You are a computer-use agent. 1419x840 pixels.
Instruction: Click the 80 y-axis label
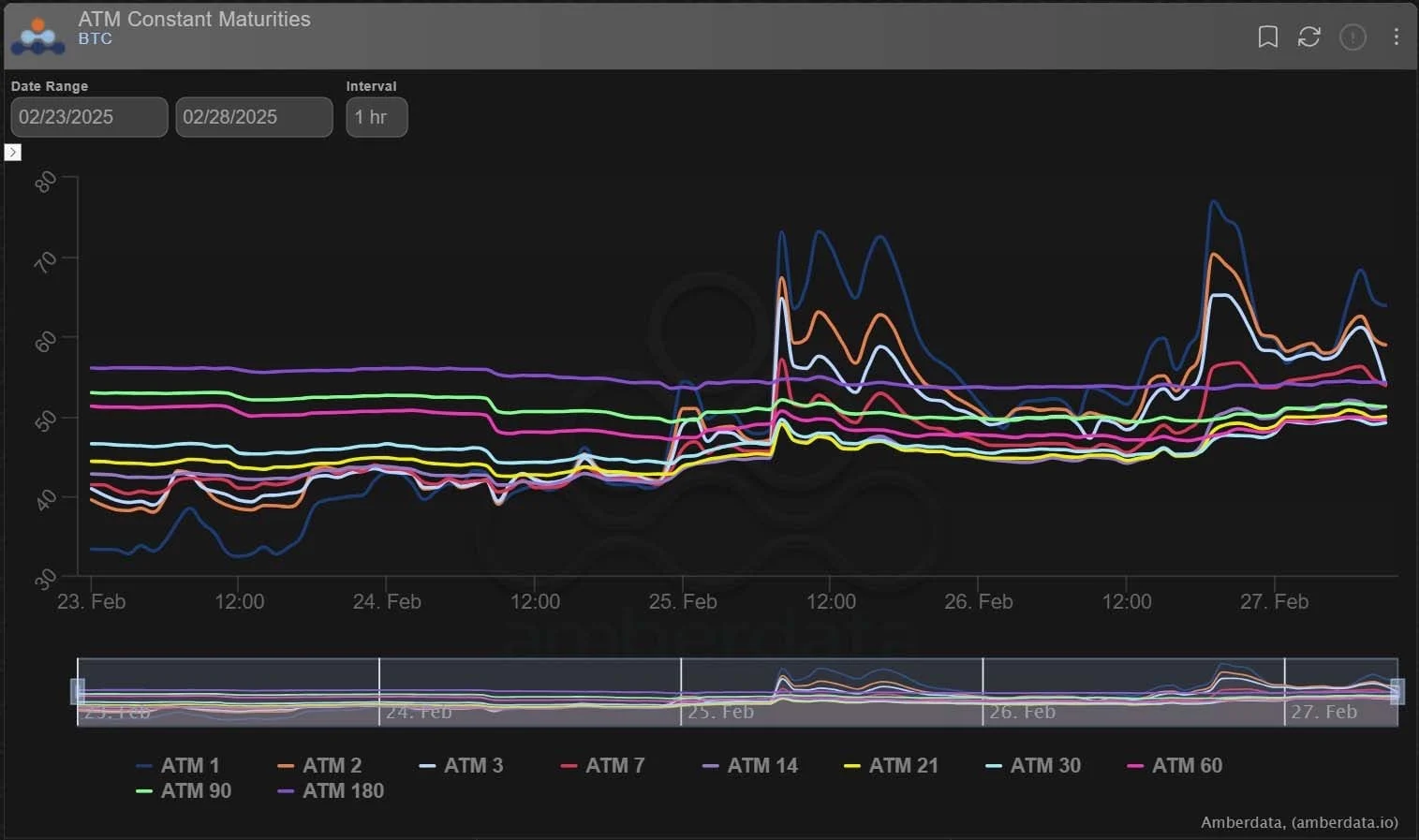click(45, 182)
